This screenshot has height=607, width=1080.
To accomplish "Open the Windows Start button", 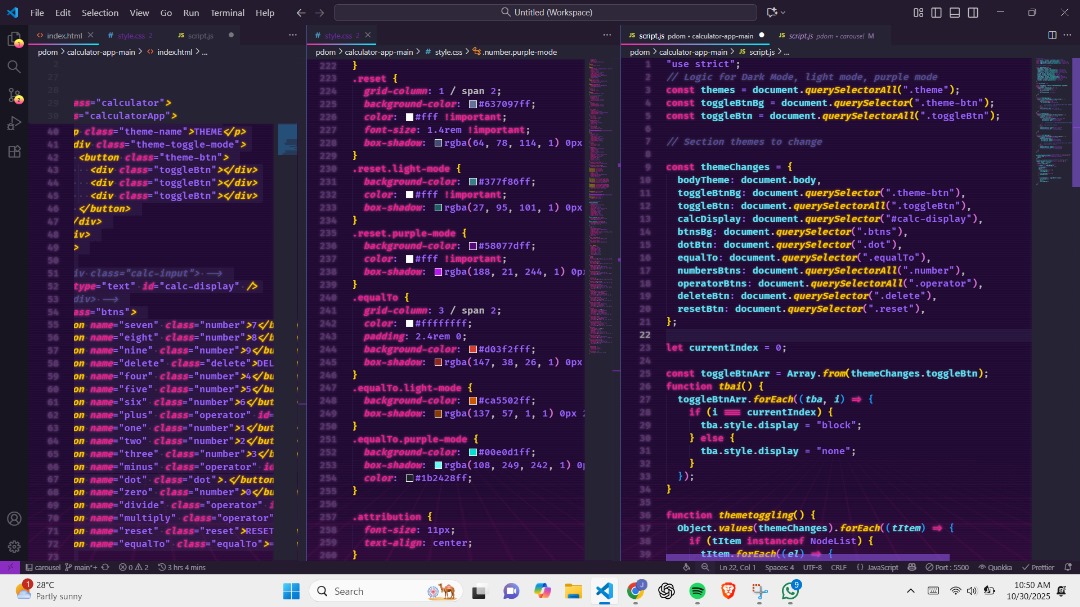I will click(x=291, y=591).
